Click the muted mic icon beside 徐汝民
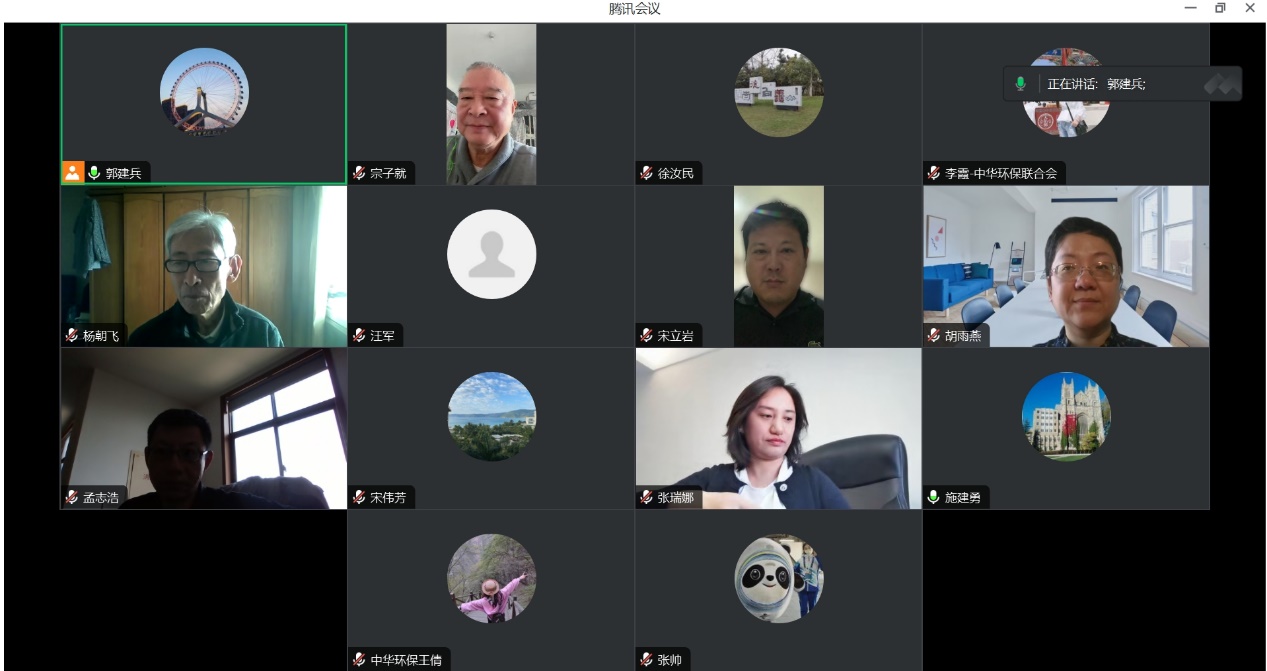Screen dimensions: 1267x671 (x=647, y=173)
